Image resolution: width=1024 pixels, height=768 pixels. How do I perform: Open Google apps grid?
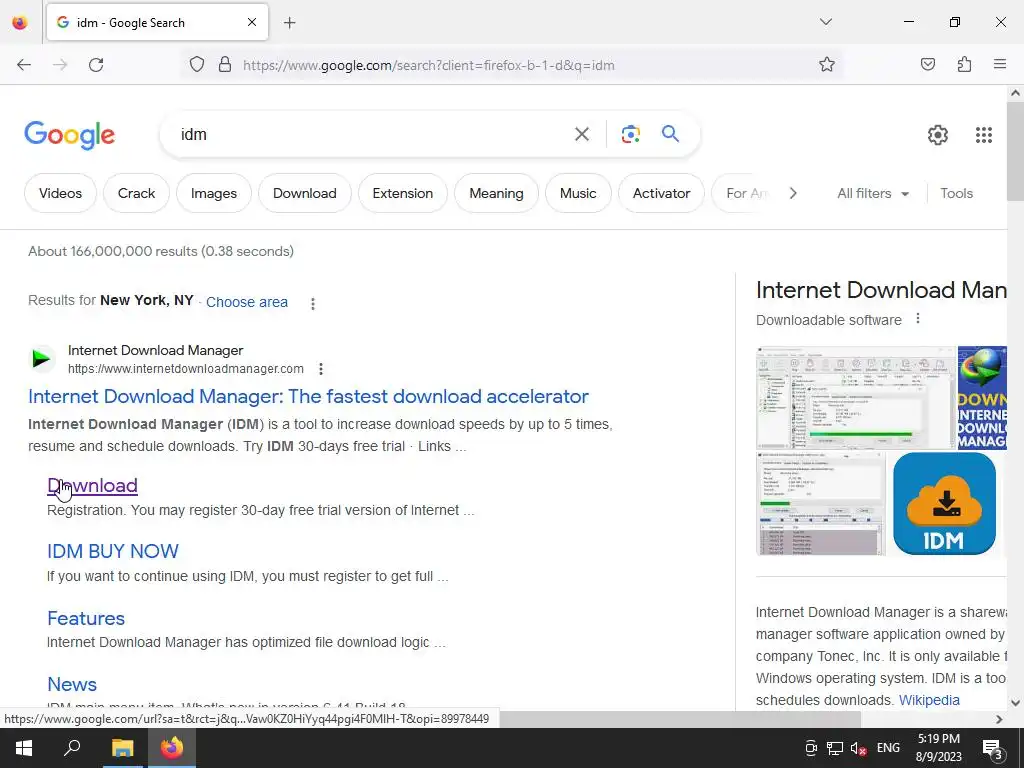[x=984, y=135]
